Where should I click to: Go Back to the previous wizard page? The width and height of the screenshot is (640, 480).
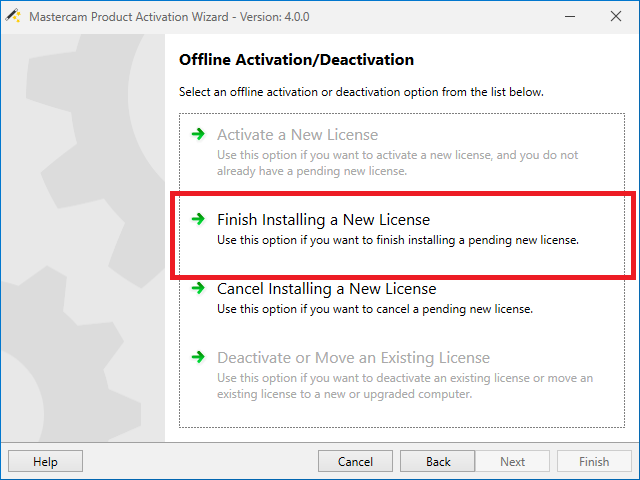438,461
